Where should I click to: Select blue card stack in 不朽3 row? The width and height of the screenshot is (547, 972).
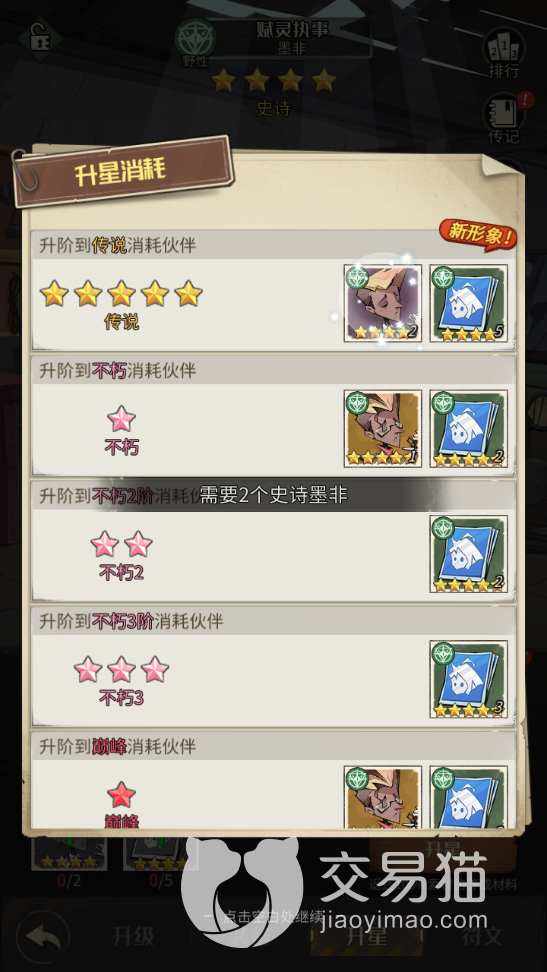468,679
